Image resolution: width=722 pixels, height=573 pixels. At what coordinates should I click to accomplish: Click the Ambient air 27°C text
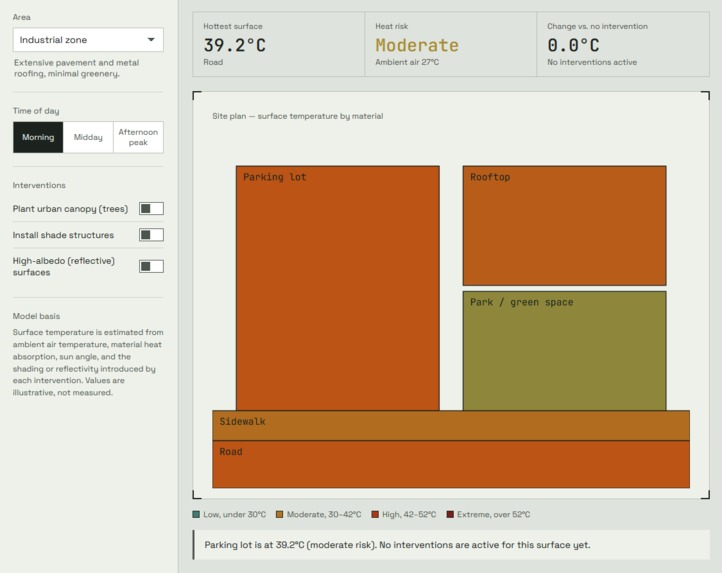tap(407, 62)
